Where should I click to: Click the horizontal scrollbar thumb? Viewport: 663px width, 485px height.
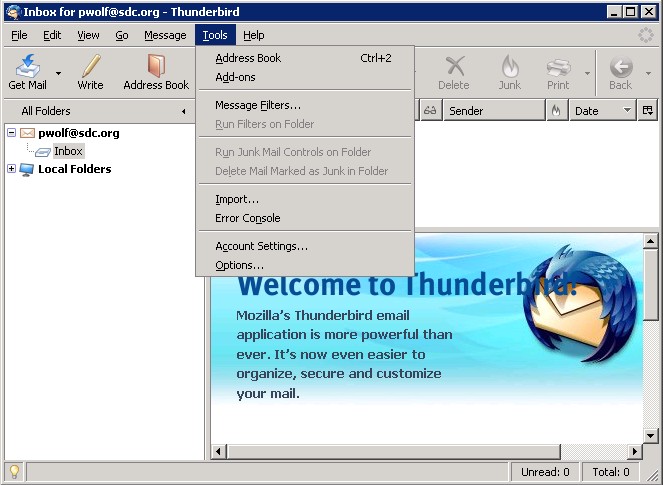[394, 452]
